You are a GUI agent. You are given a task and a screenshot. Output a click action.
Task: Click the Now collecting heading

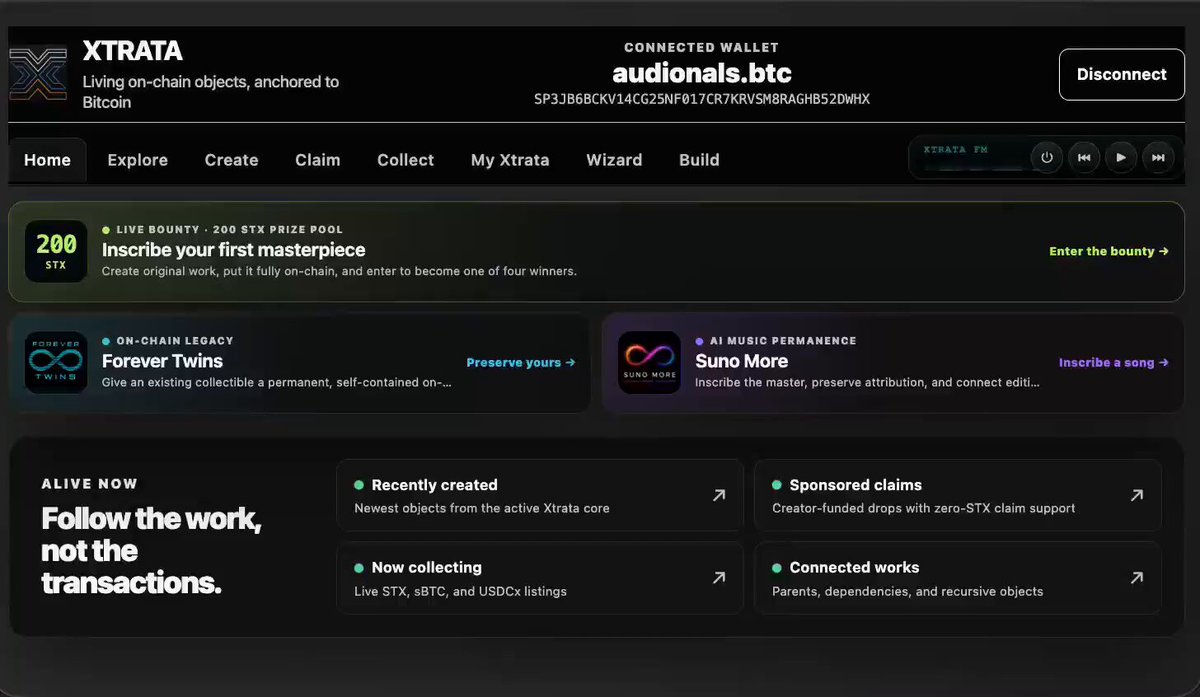click(x=426, y=567)
